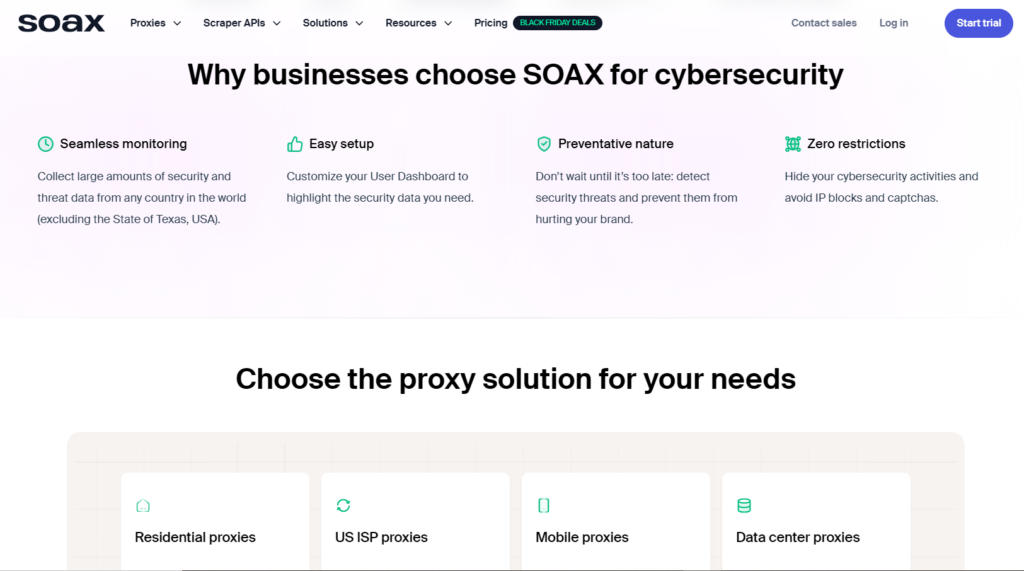Click the thumbs-up icon for Easy setup
Screen dimensions: 1024x571
click(x=295, y=144)
